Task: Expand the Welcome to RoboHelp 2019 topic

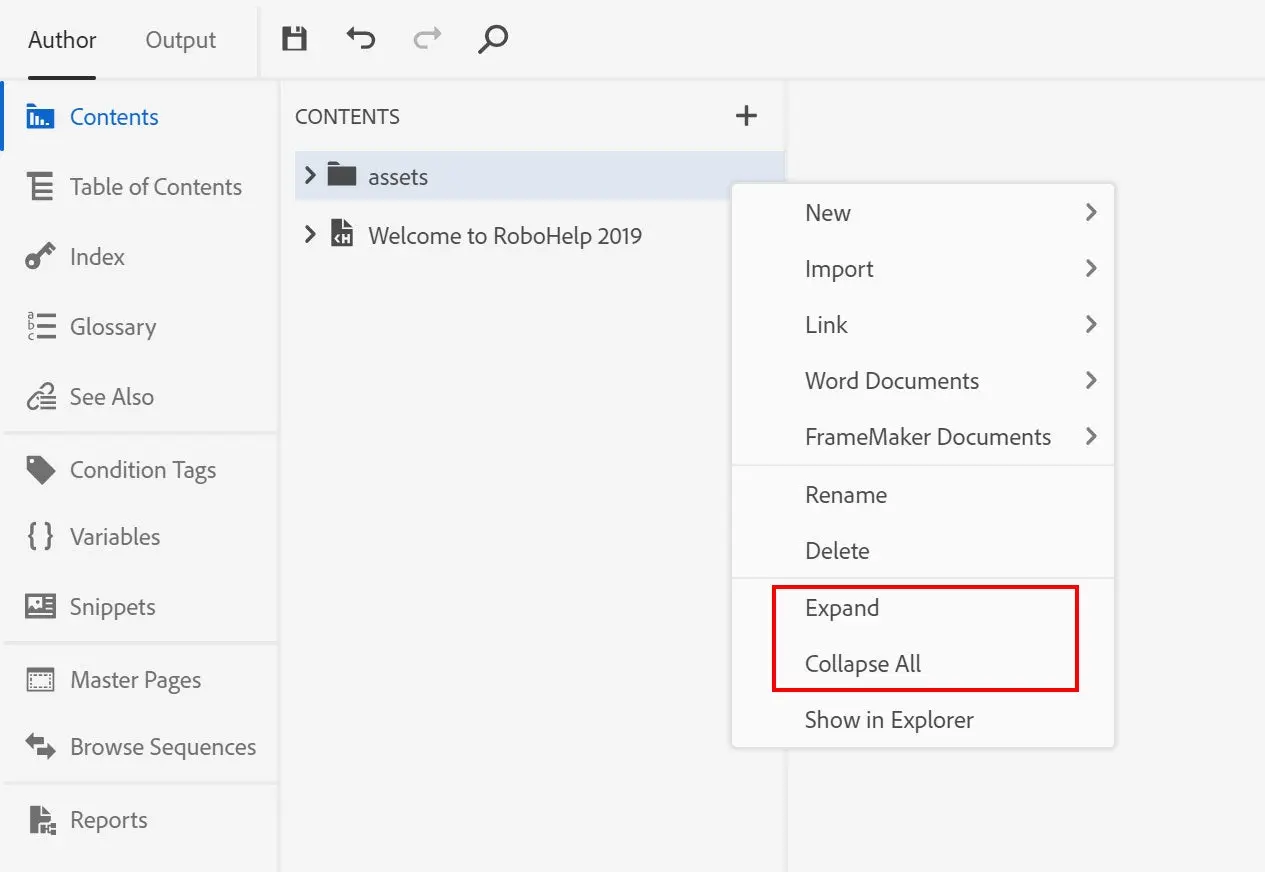Action: coord(309,236)
